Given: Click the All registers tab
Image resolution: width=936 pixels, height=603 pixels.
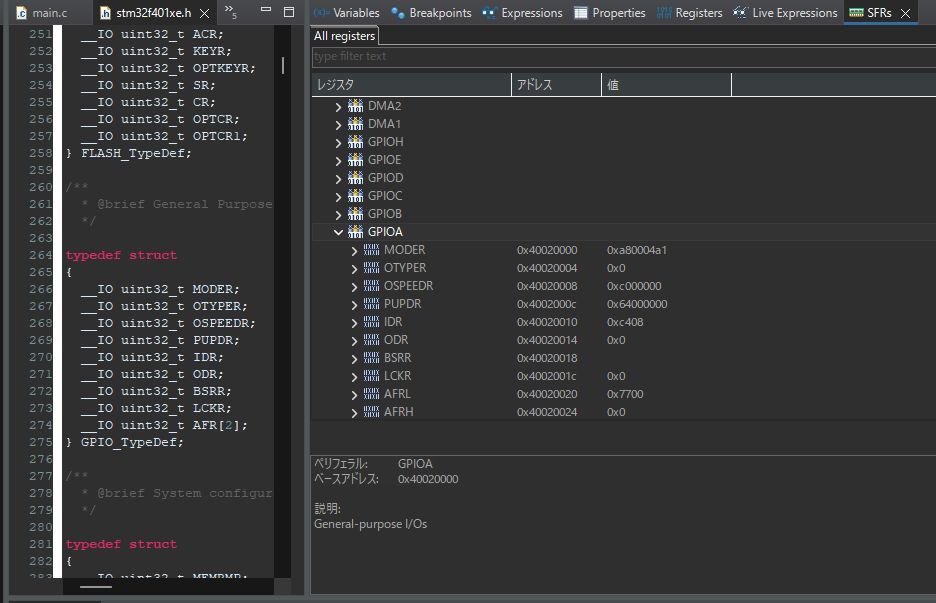Looking at the screenshot, I should 345,34.
